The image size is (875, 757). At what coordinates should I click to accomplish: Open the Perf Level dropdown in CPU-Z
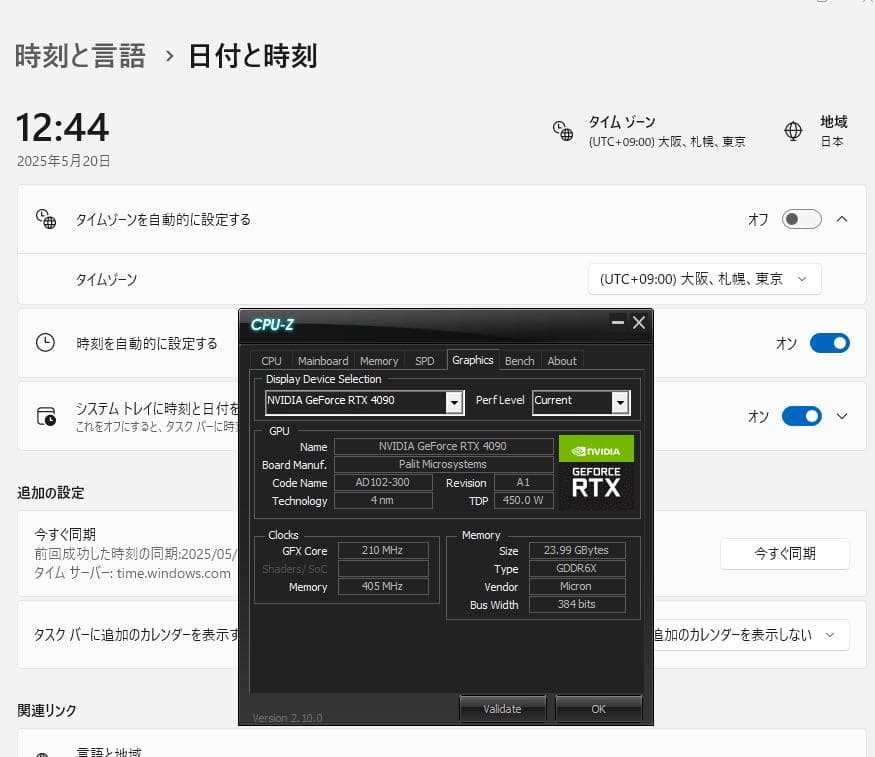(621, 401)
